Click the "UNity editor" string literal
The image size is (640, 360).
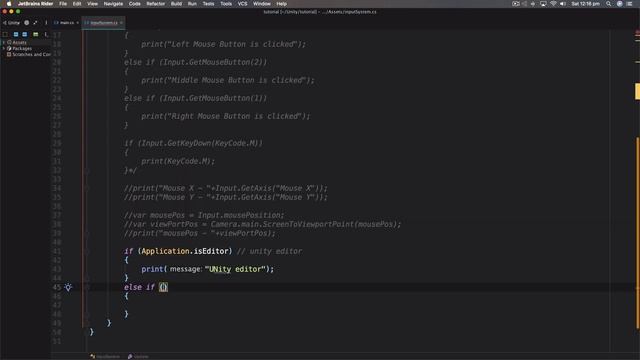point(236,269)
